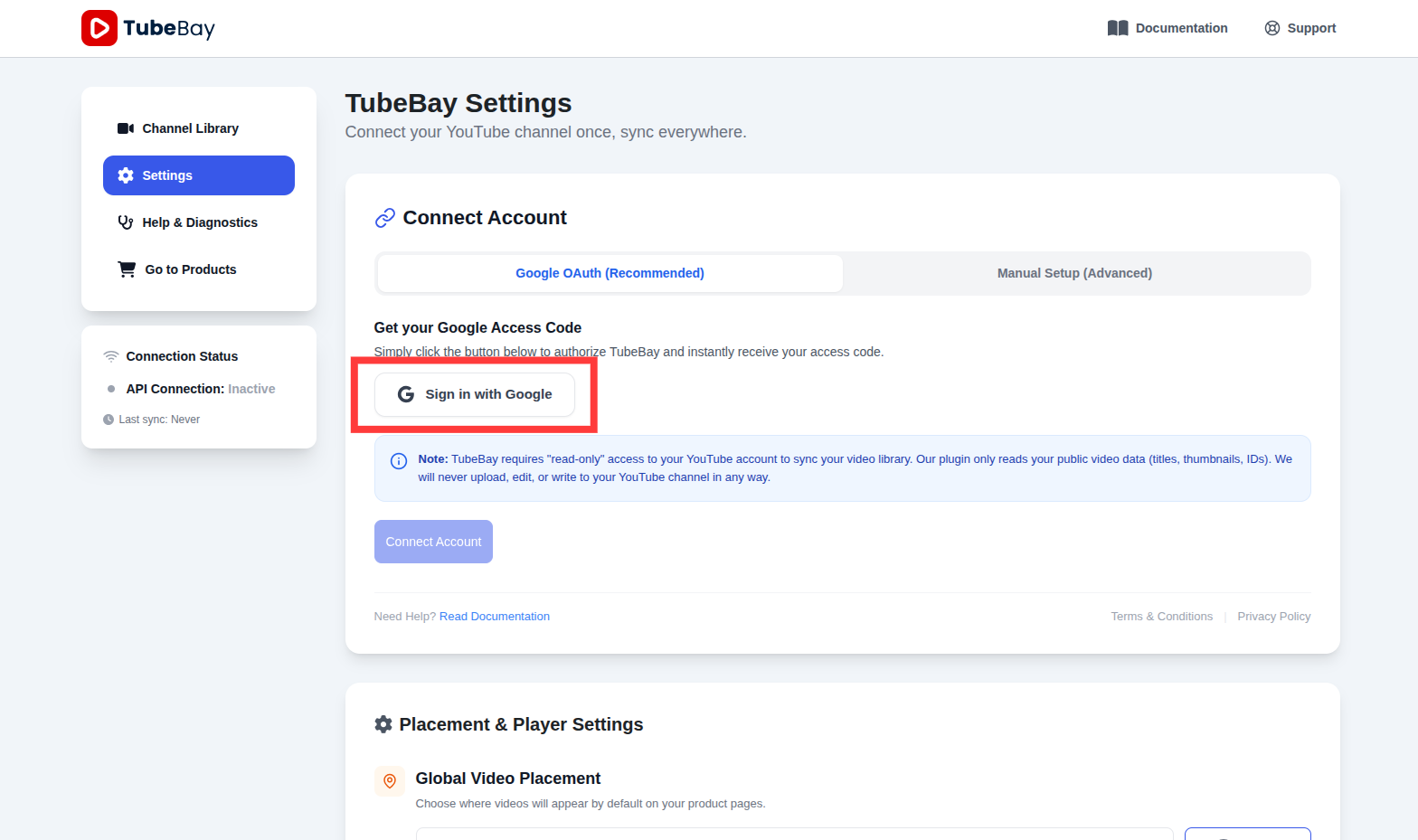Click the link icon next to Connect Account
The width and height of the screenshot is (1418, 840).
point(385,217)
